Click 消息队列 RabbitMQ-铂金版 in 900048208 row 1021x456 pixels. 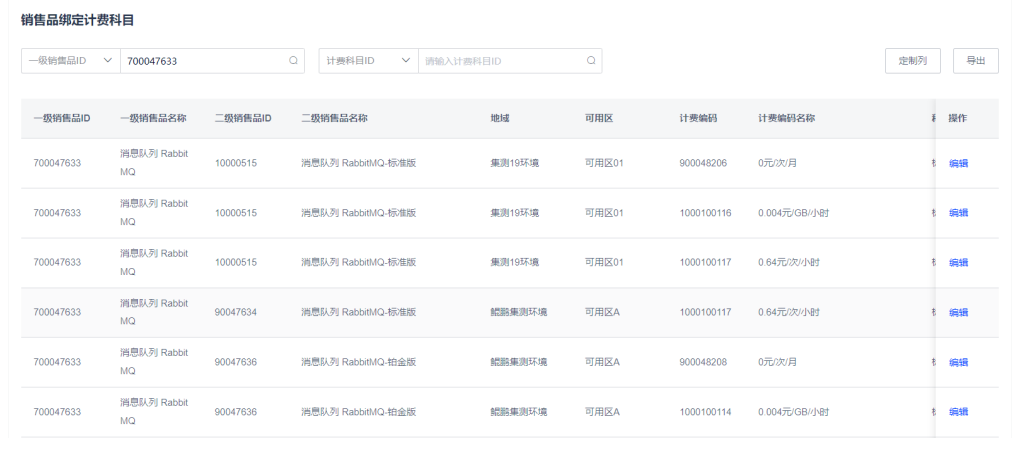coord(358,362)
